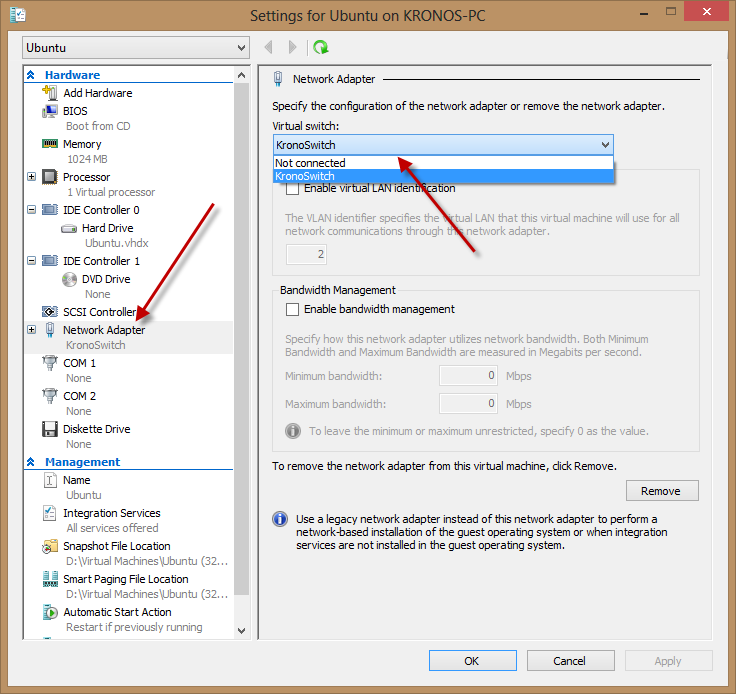Expand the Processor tree node
The image size is (736, 694).
31,177
